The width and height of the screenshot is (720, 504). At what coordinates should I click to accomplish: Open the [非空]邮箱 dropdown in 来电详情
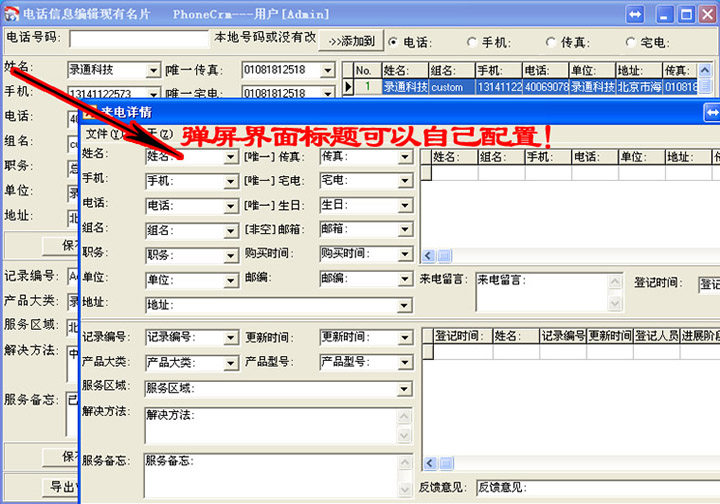pos(404,229)
